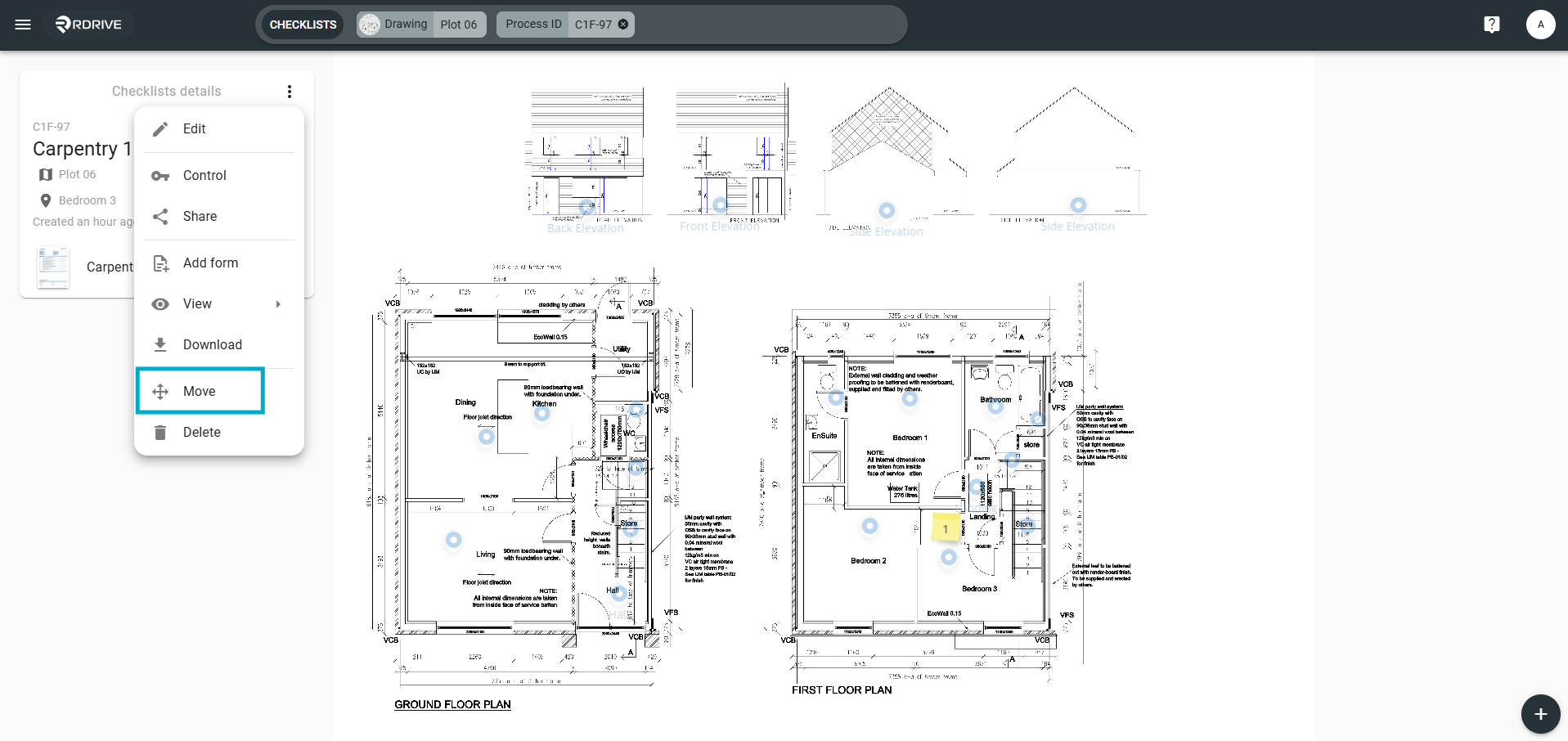The width and height of the screenshot is (1568, 741).
Task: Click the Back Elevation pin marker
Action: (586, 208)
